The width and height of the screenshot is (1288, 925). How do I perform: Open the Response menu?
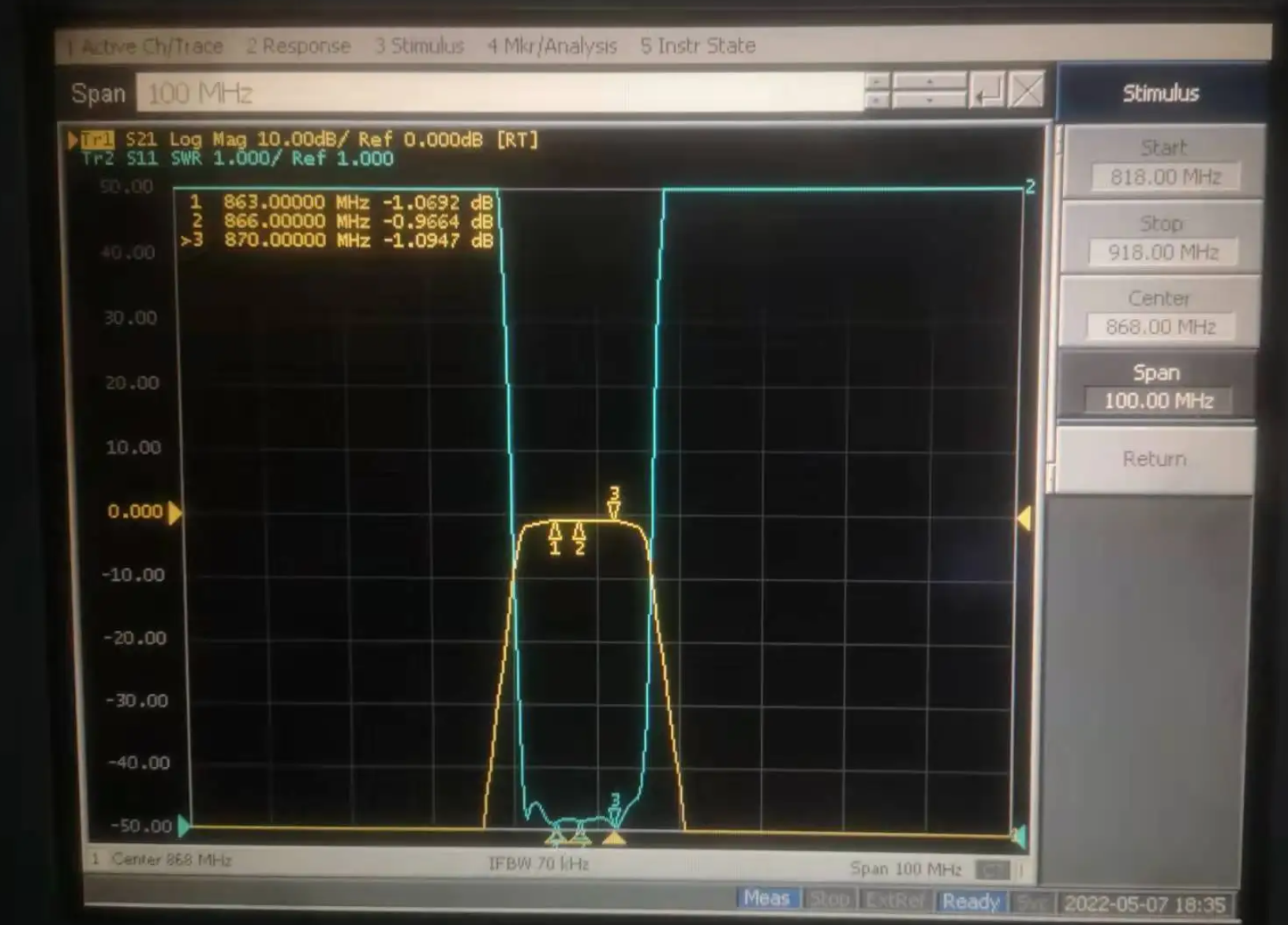point(298,46)
